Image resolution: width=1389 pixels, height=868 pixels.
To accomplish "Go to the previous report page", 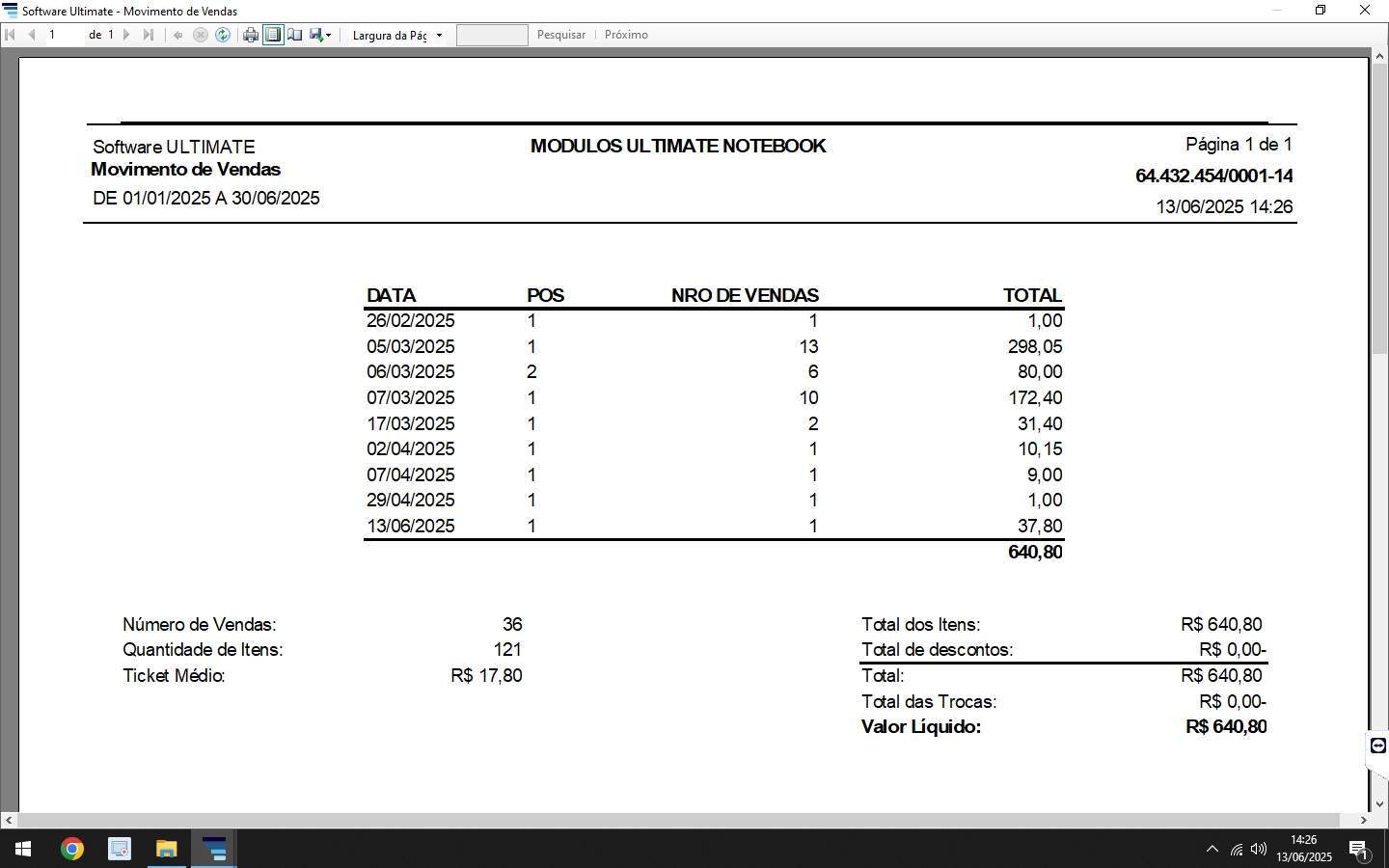I will (32, 35).
